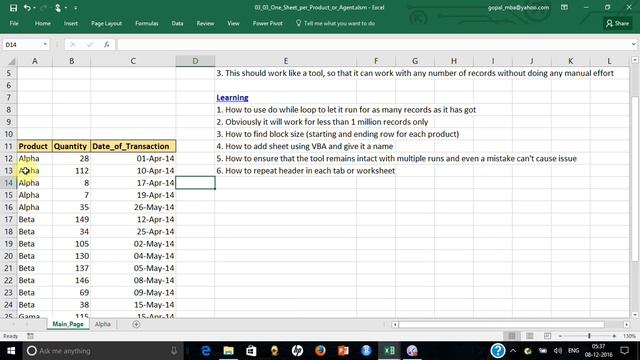The image size is (640, 360).
Task: Open HP icon in taskbar
Action: 297,351
